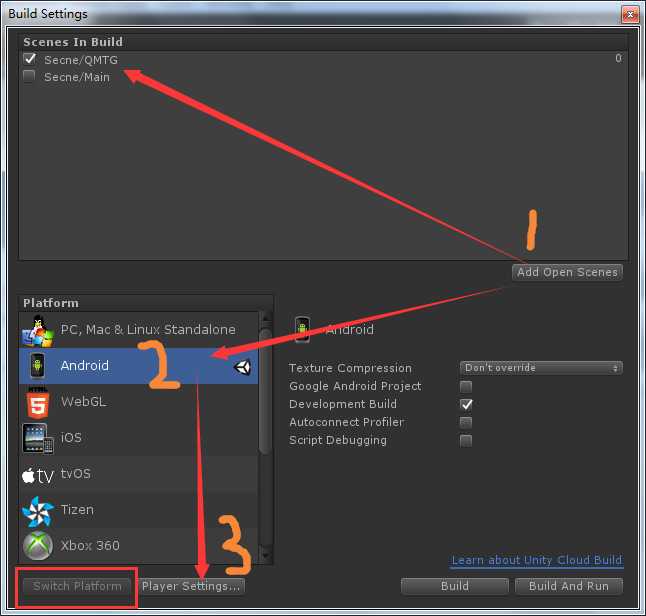
Task: Enable the Script Debugging checkbox
Action: pyautogui.click(x=466, y=440)
